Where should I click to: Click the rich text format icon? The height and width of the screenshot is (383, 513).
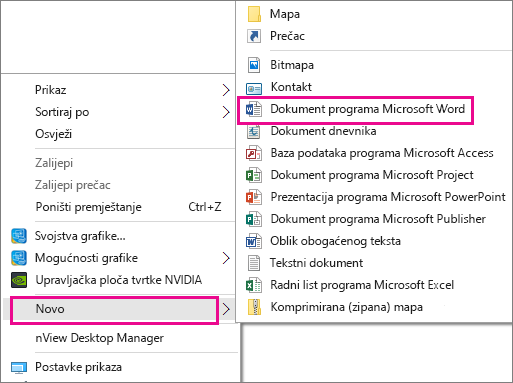254,241
